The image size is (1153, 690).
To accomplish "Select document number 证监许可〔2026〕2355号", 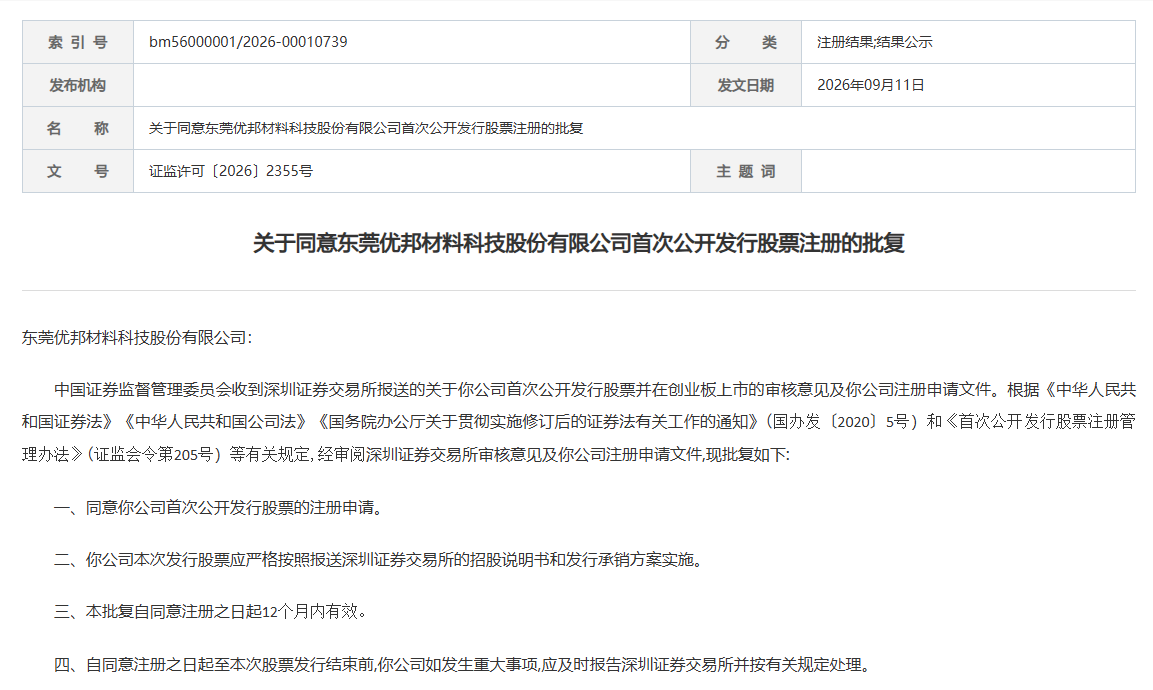I will 230,171.
